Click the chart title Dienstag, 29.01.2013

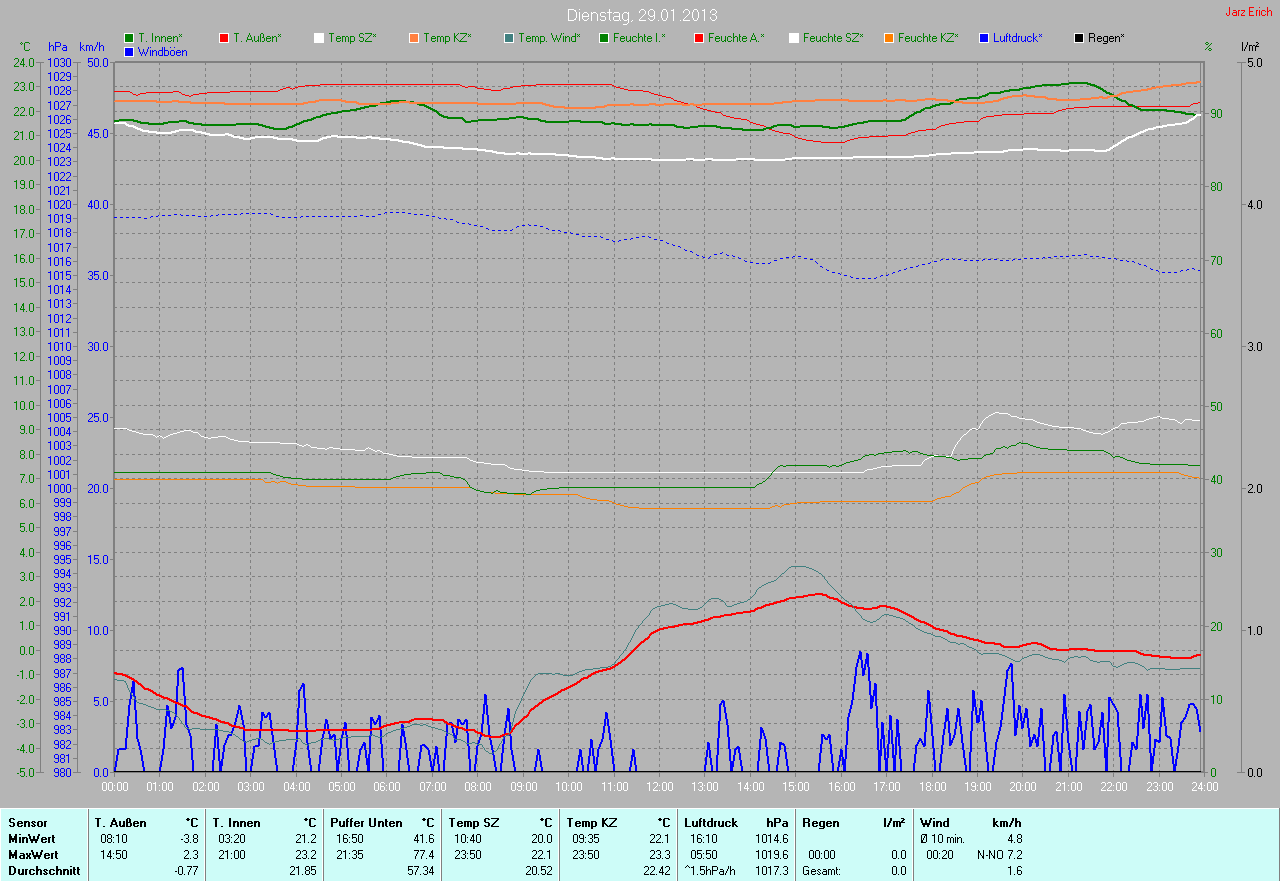tap(641, 15)
